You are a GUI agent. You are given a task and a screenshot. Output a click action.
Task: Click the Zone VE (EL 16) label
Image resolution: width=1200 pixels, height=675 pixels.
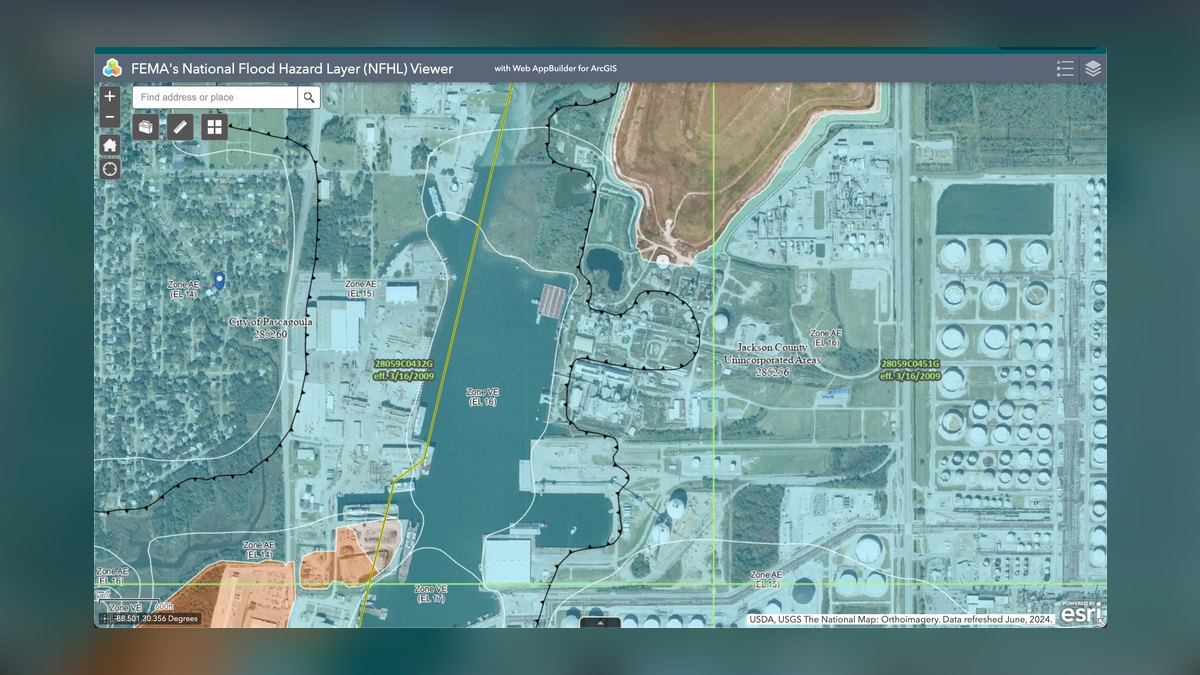tap(483, 396)
